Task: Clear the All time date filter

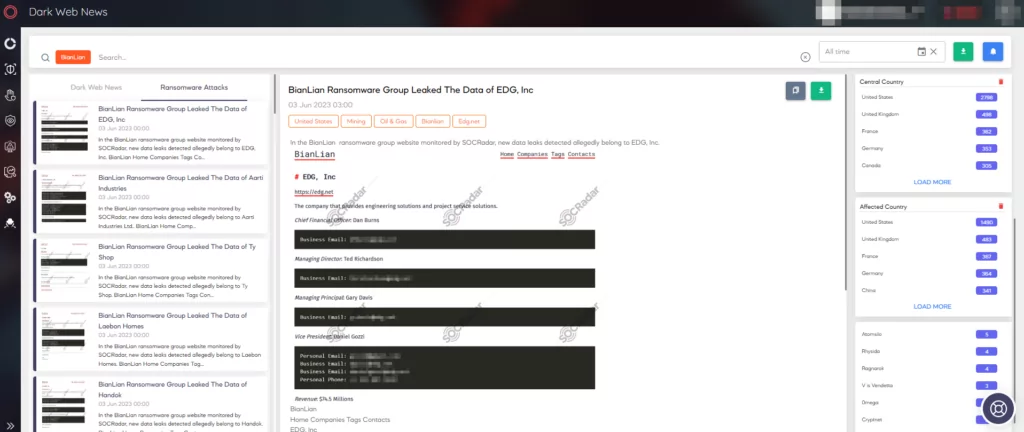Action: point(933,52)
